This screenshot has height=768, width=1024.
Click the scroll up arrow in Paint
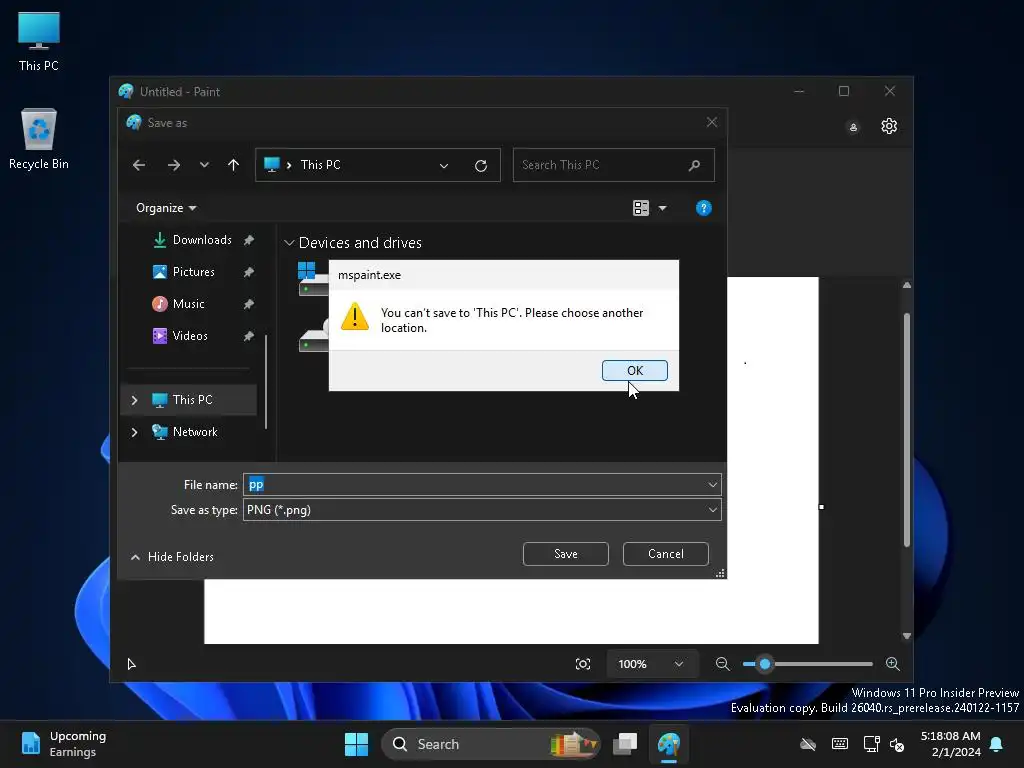pyautogui.click(x=906, y=285)
